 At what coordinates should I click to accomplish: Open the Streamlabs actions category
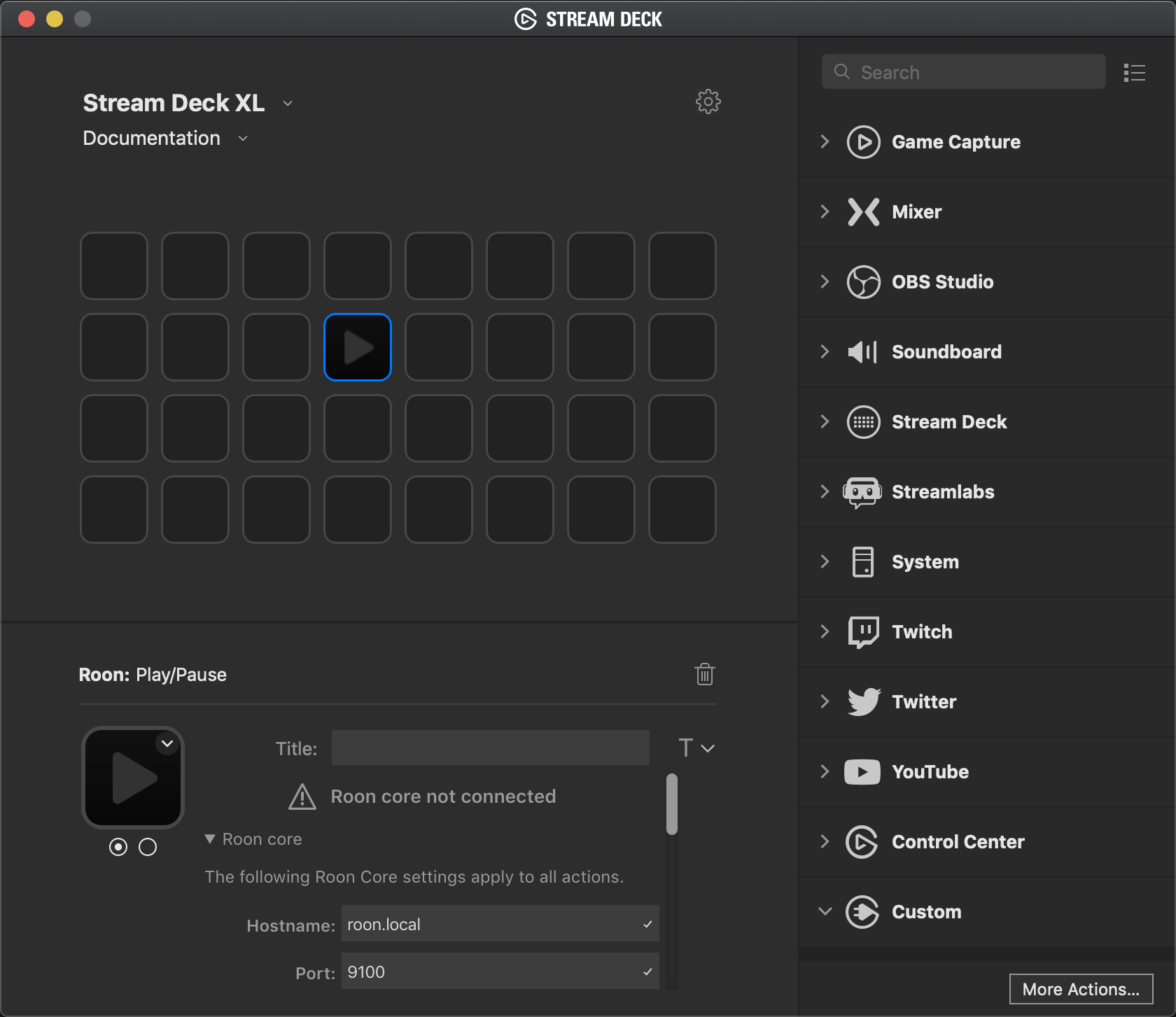pyautogui.click(x=987, y=492)
